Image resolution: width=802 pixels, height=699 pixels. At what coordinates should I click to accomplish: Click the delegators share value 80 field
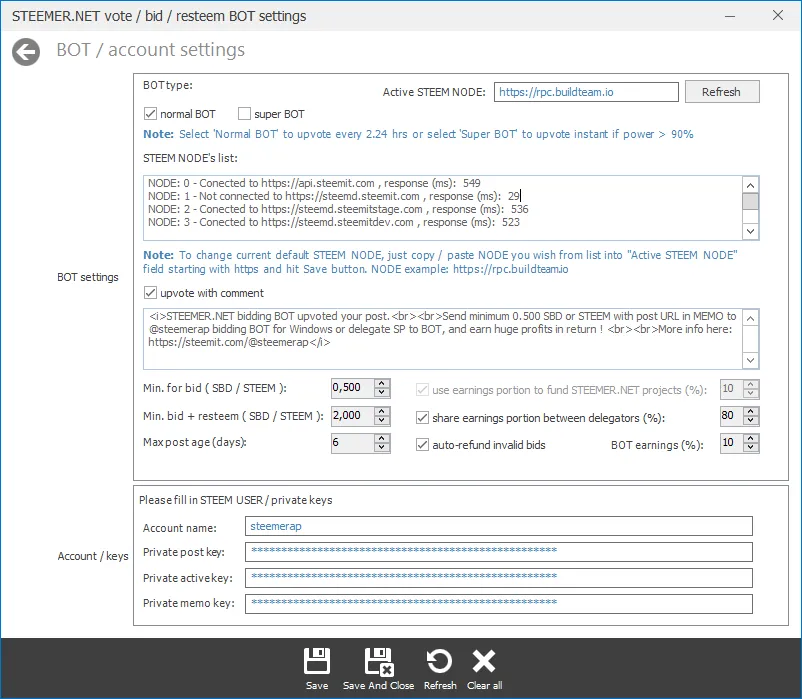click(x=731, y=416)
